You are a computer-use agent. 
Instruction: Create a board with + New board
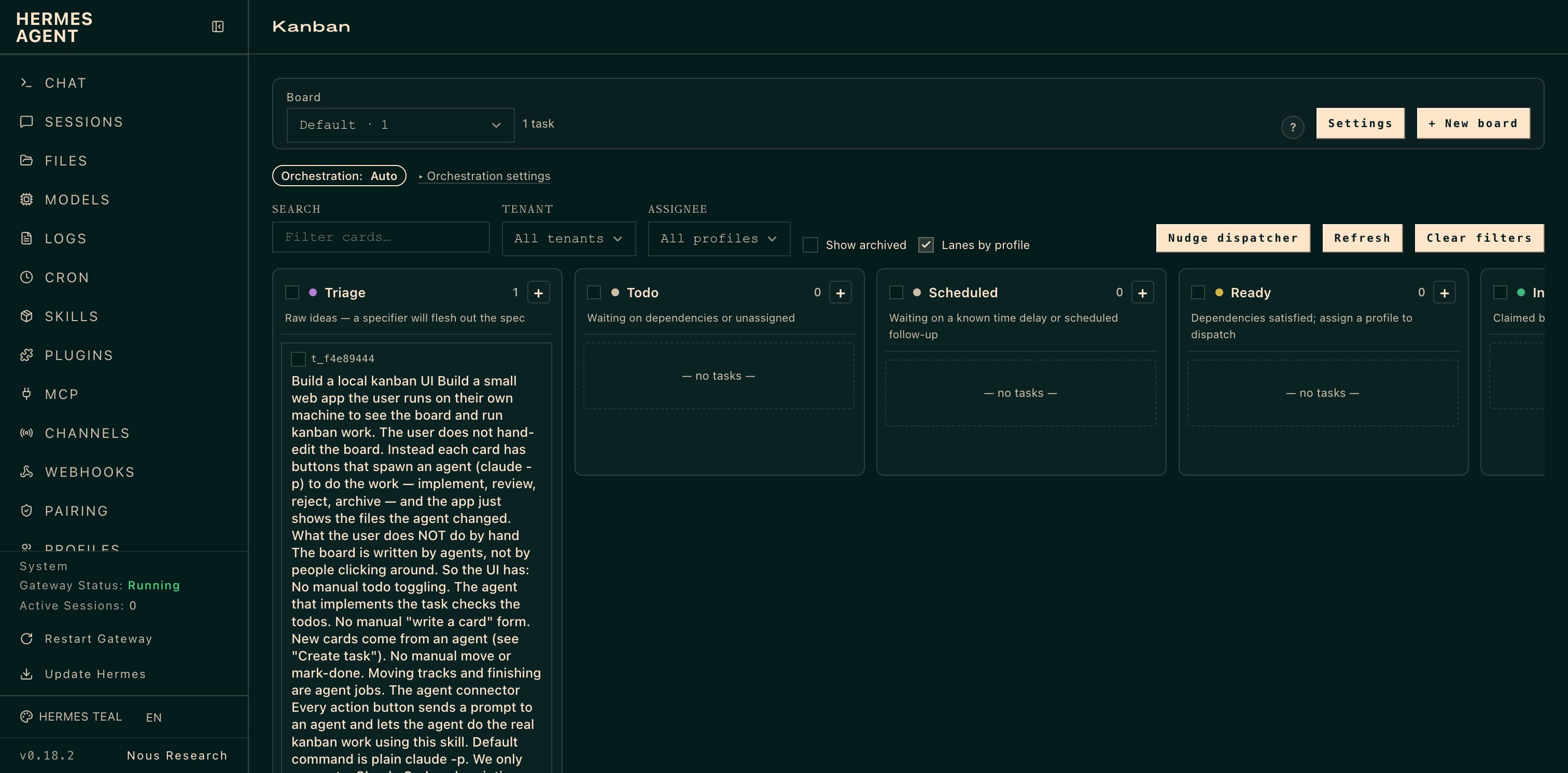pyautogui.click(x=1473, y=123)
